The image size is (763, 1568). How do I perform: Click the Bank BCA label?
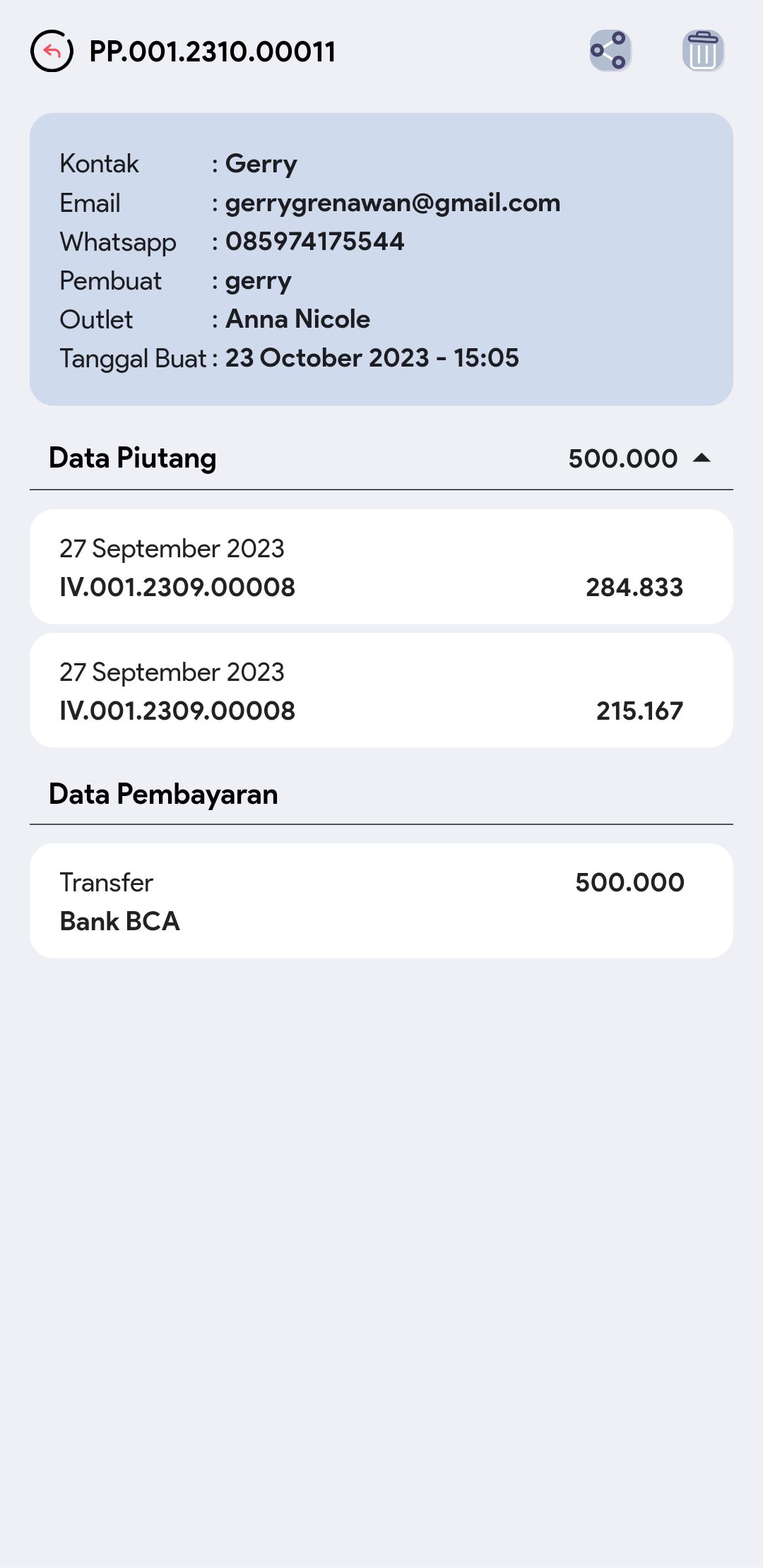pos(120,922)
